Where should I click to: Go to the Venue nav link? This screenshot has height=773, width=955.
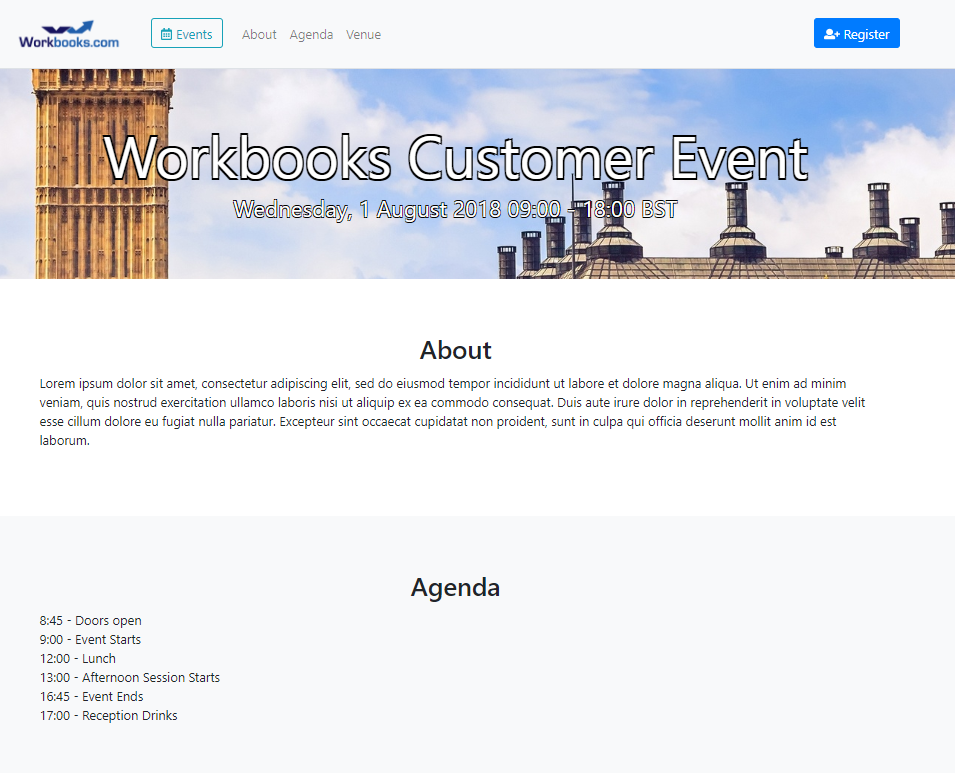[x=364, y=35]
